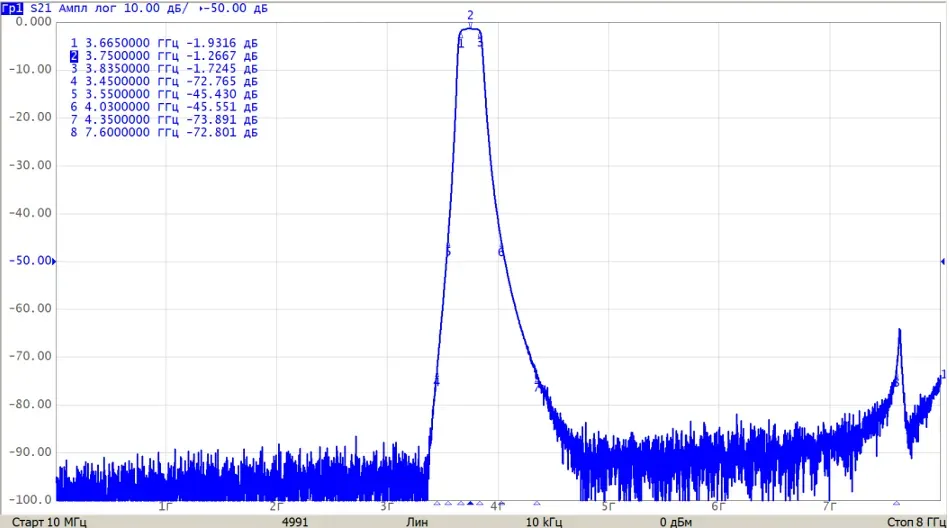Click the Старт 10 МГц start frequency field

[x=49, y=522]
